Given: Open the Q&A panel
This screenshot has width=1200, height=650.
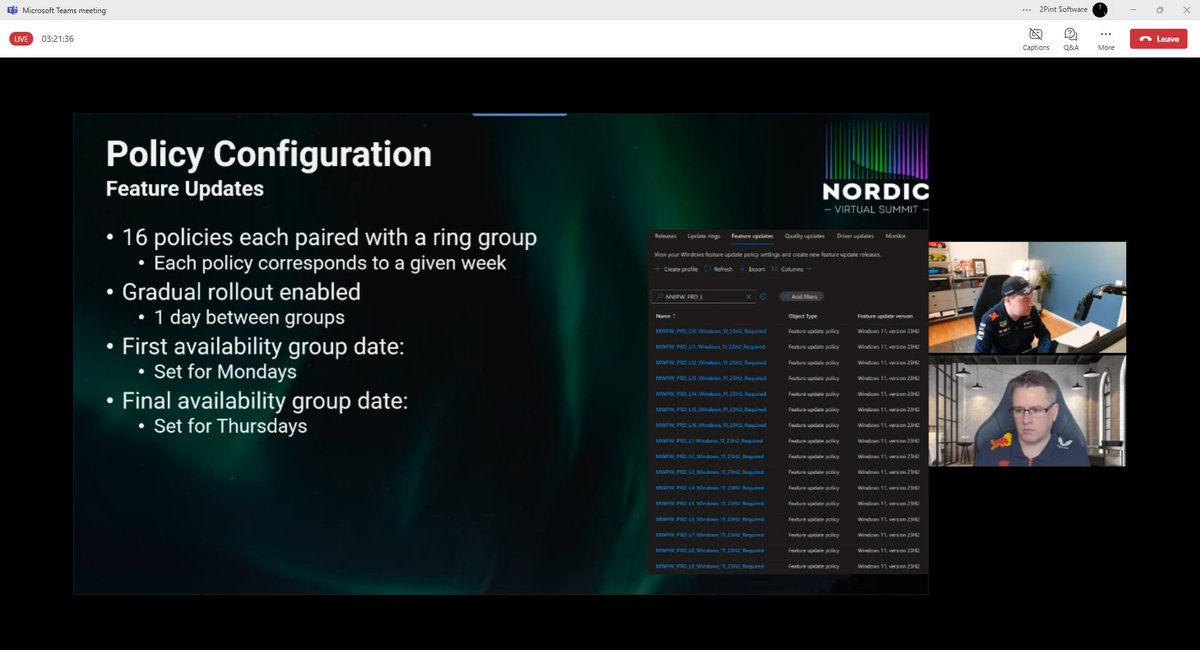Looking at the screenshot, I should (x=1070, y=38).
